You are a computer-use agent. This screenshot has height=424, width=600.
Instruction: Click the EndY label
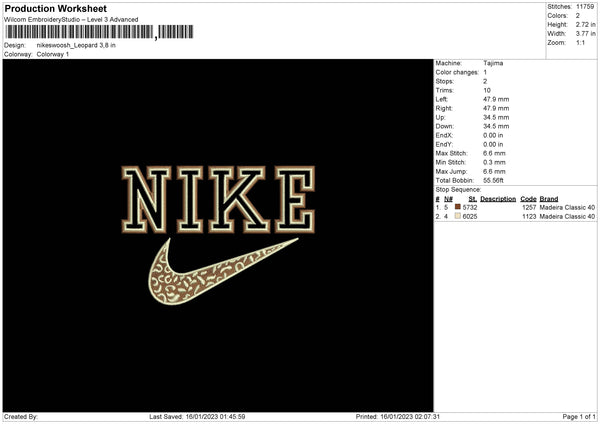[x=444, y=144]
